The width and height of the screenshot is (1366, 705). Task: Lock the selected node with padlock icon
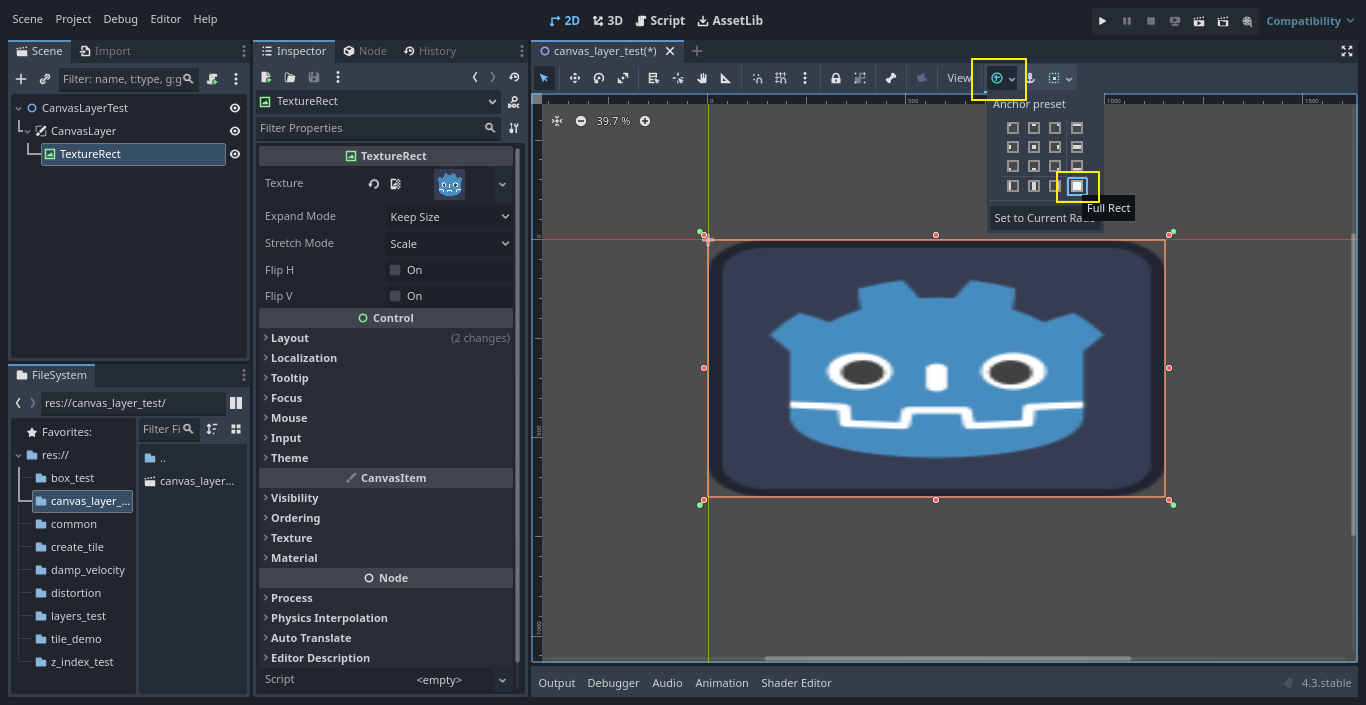(836, 78)
